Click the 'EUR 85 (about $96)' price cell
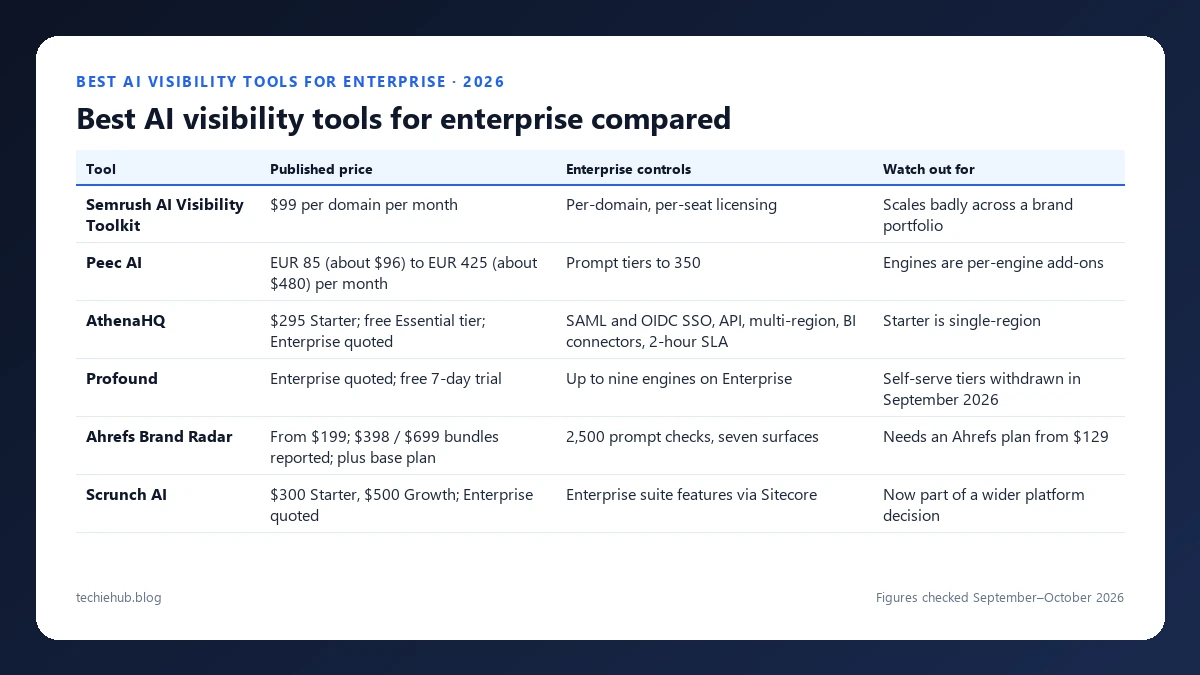 [x=404, y=273]
